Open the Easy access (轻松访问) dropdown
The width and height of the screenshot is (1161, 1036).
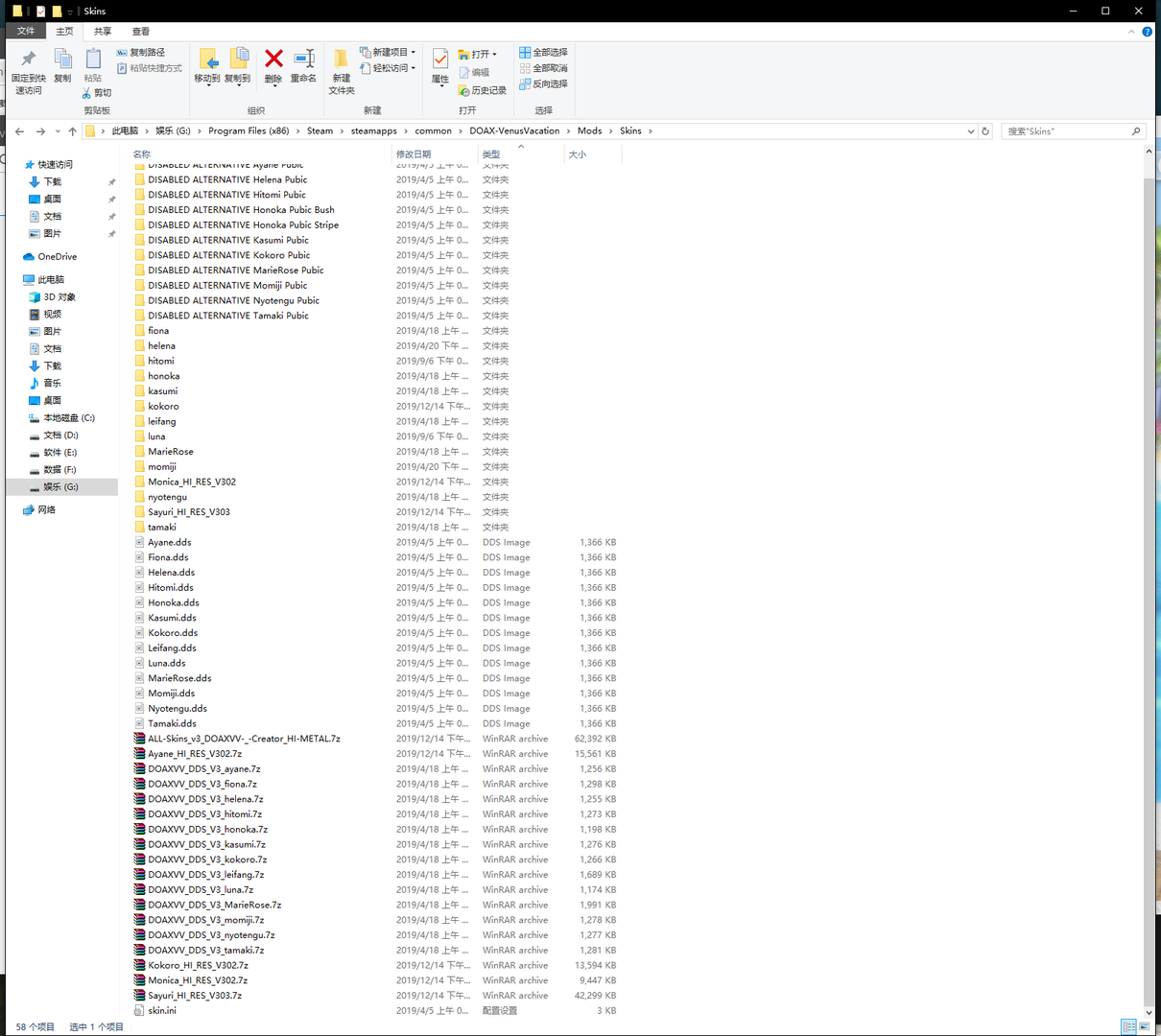pos(388,68)
